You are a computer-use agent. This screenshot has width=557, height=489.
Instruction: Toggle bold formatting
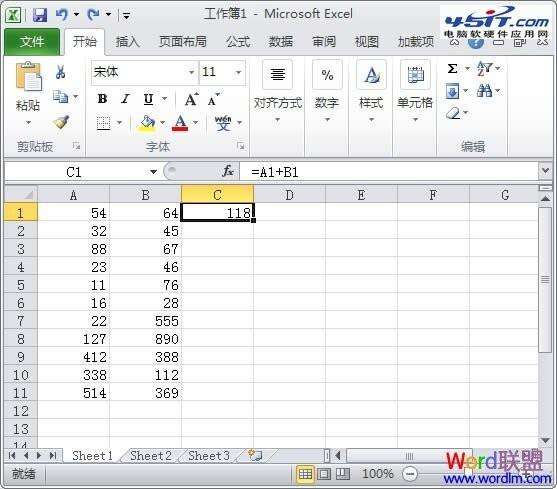point(102,99)
